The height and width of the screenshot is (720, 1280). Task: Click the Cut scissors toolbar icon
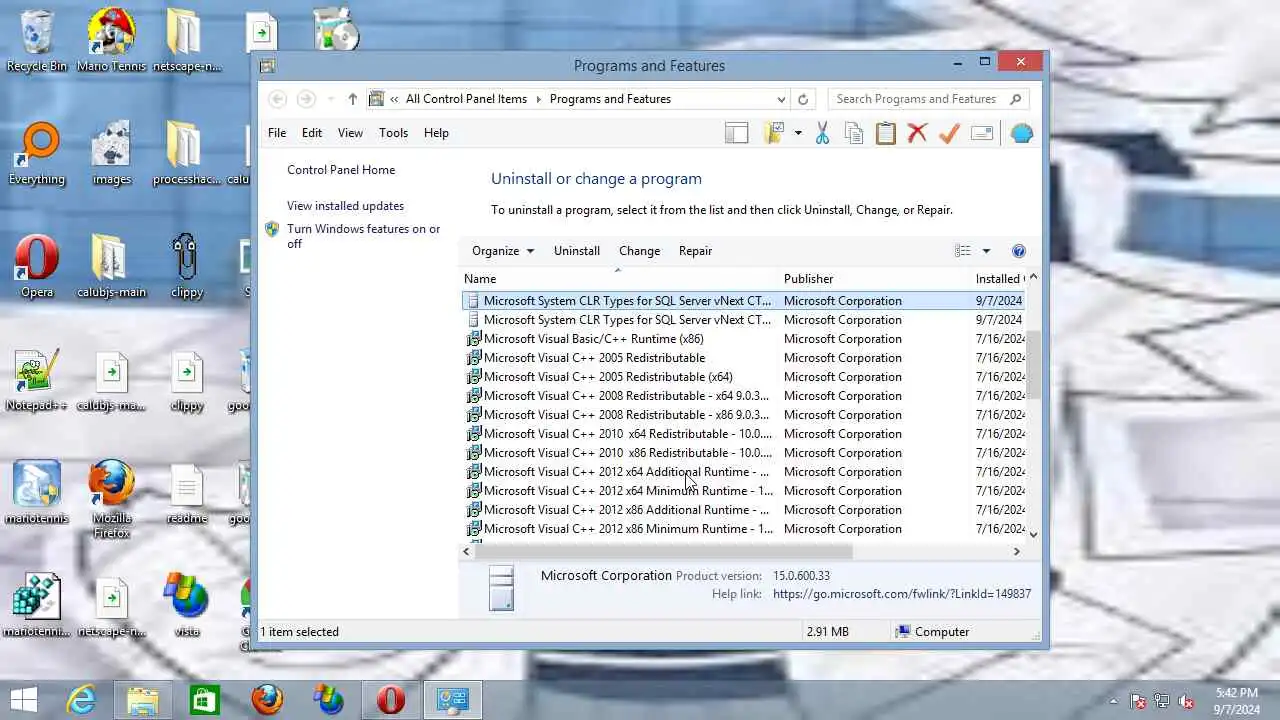coord(822,133)
